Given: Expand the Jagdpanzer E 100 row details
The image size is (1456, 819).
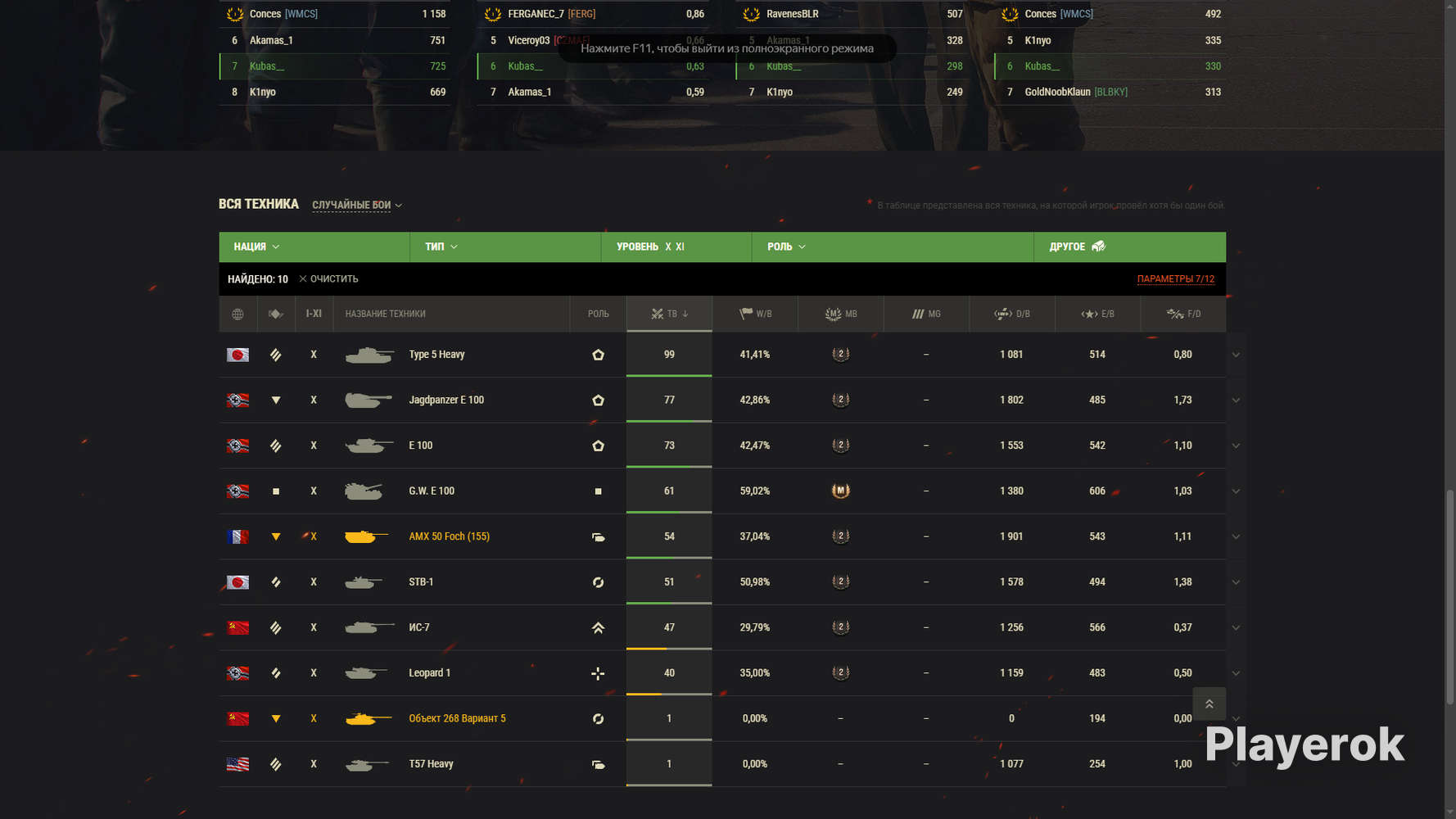Looking at the screenshot, I should click(1236, 400).
